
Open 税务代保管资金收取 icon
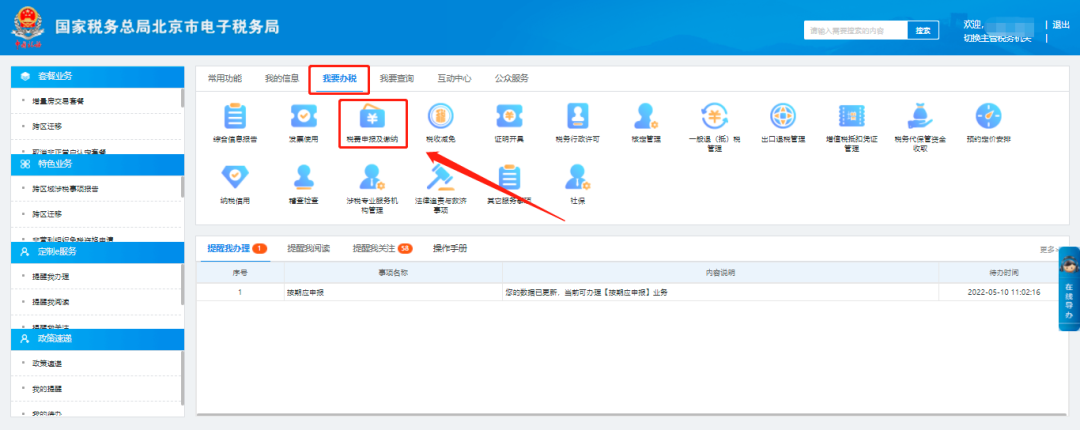tap(920, 116)
